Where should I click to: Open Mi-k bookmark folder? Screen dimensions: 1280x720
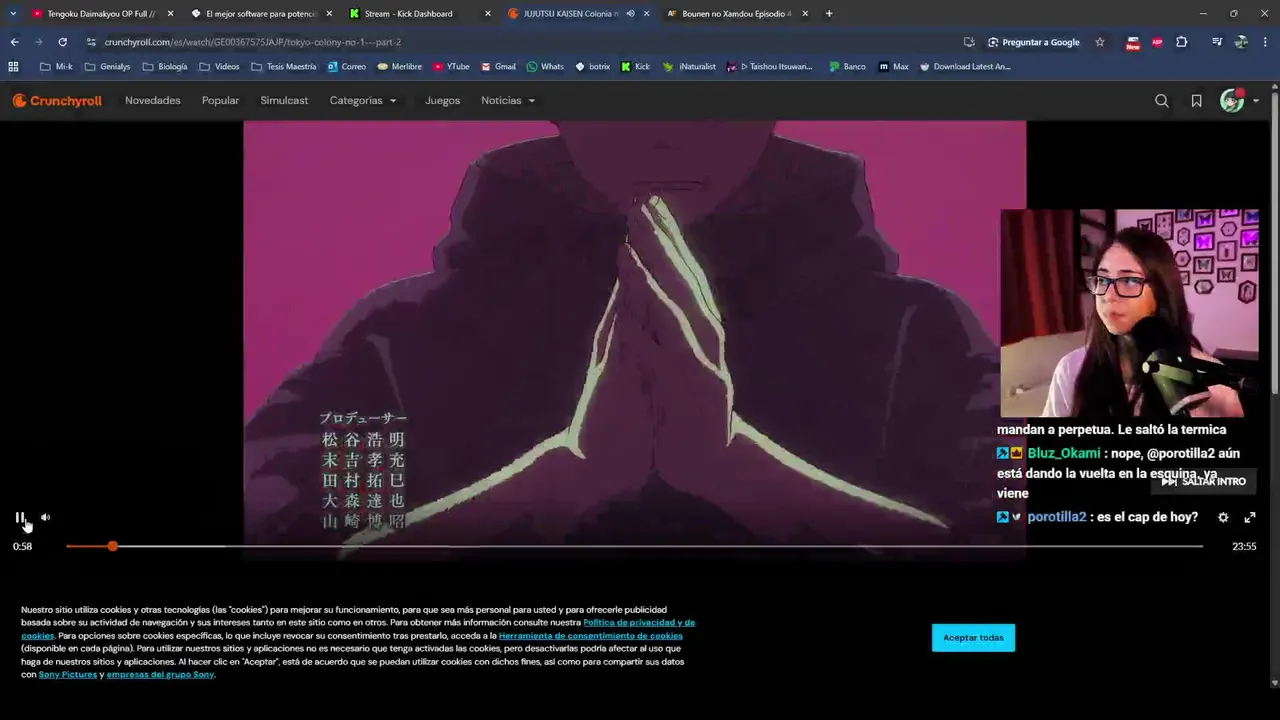(56, 67)
